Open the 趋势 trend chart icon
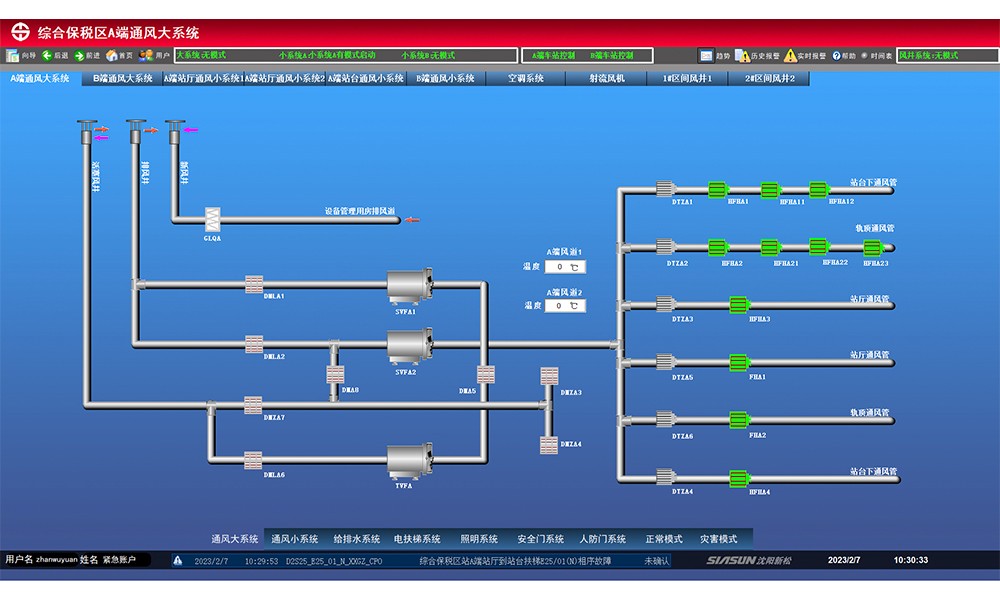 [707, 56]
